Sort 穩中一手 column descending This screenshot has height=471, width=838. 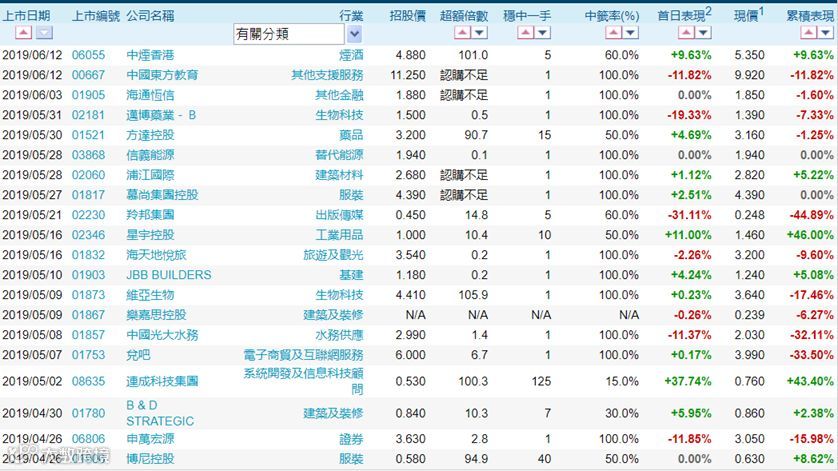click(542, 33)
